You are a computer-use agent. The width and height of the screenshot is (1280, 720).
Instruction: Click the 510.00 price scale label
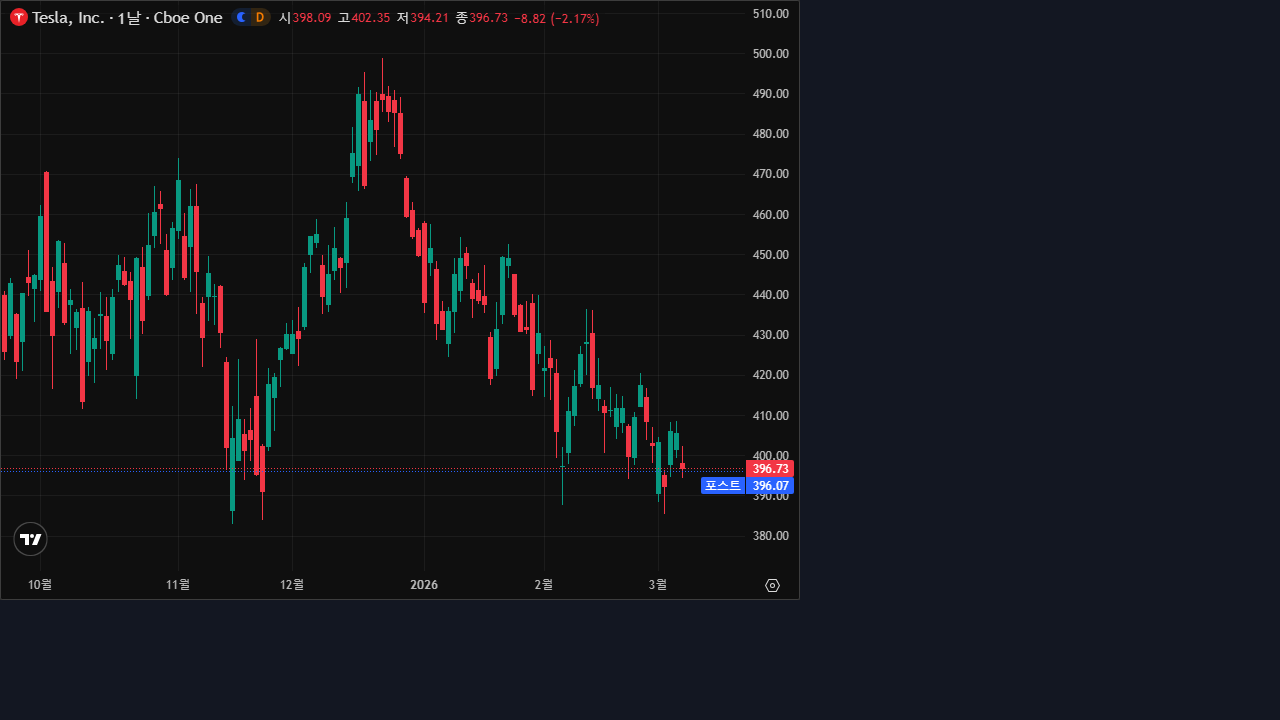pyautogui.click(x=771, y=13)
